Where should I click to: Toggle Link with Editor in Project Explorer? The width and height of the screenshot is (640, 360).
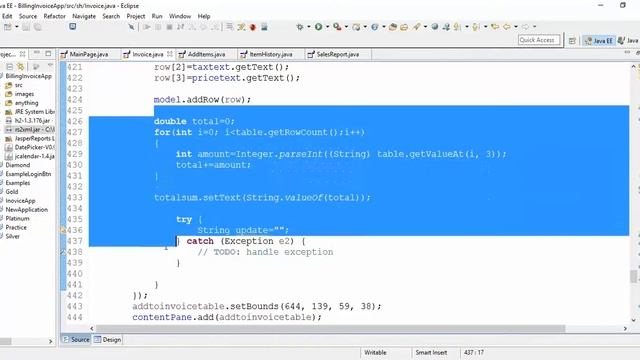click(20, 67)
